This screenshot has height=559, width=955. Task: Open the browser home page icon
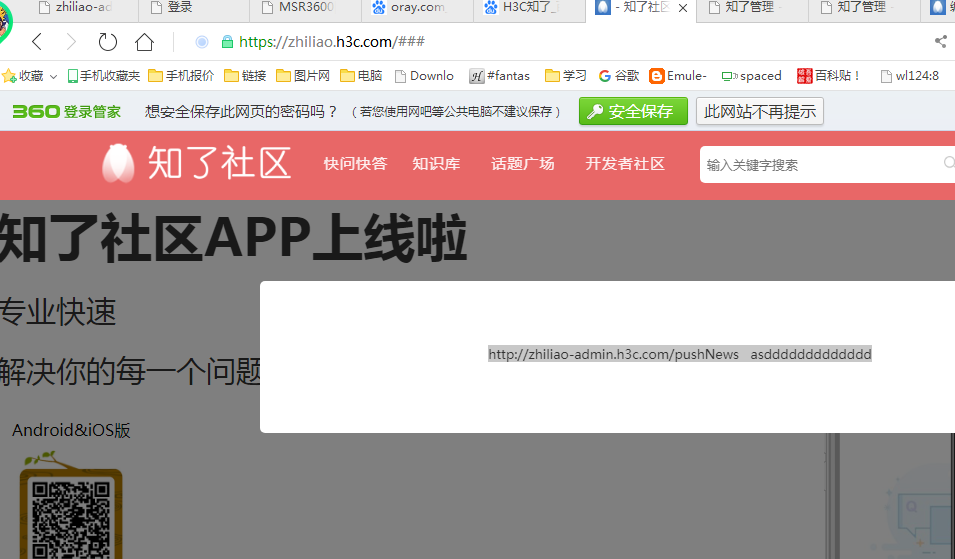click(x=144, y=41)
